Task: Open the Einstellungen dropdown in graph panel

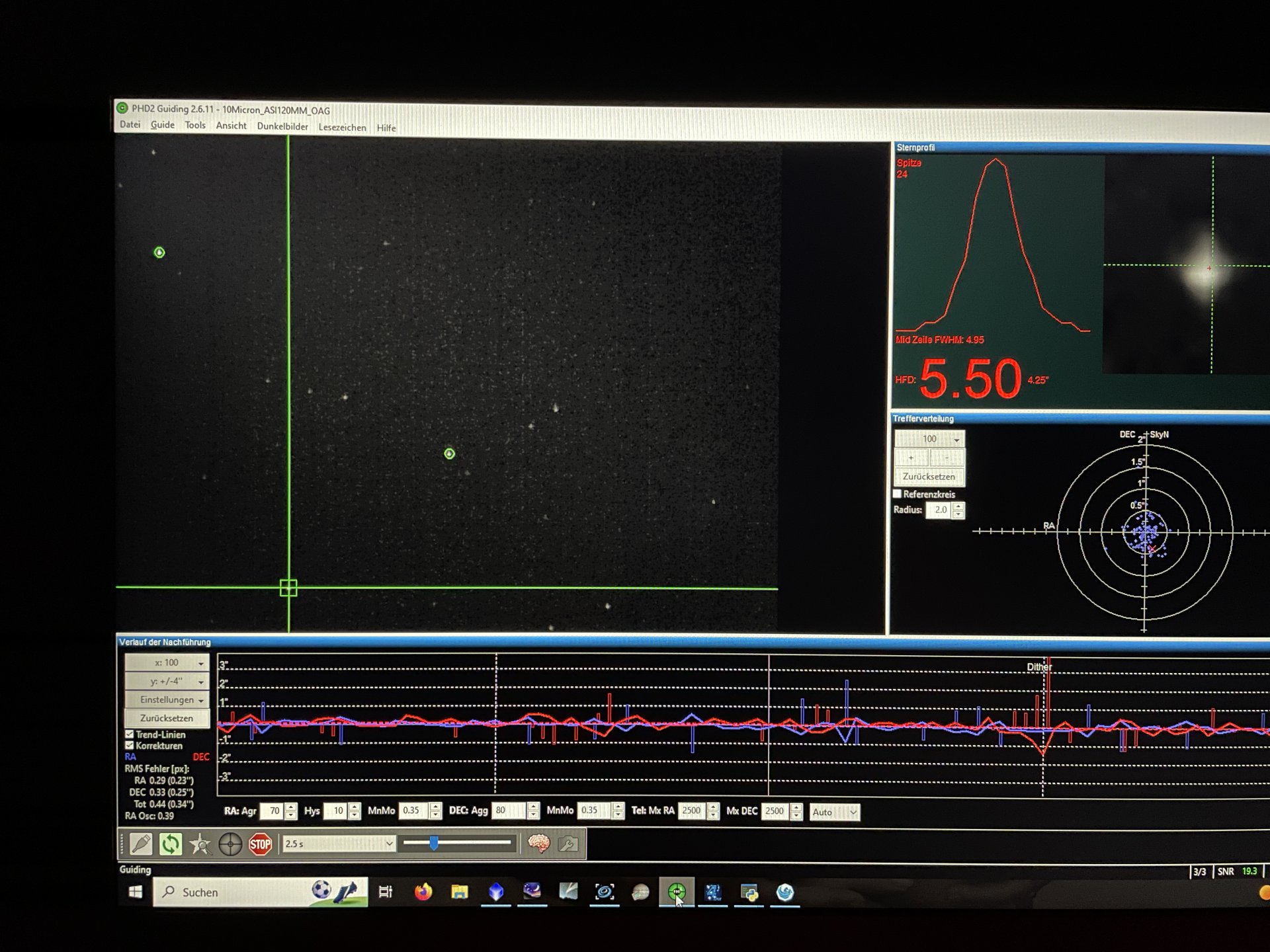Action: [x=167, y=699]
